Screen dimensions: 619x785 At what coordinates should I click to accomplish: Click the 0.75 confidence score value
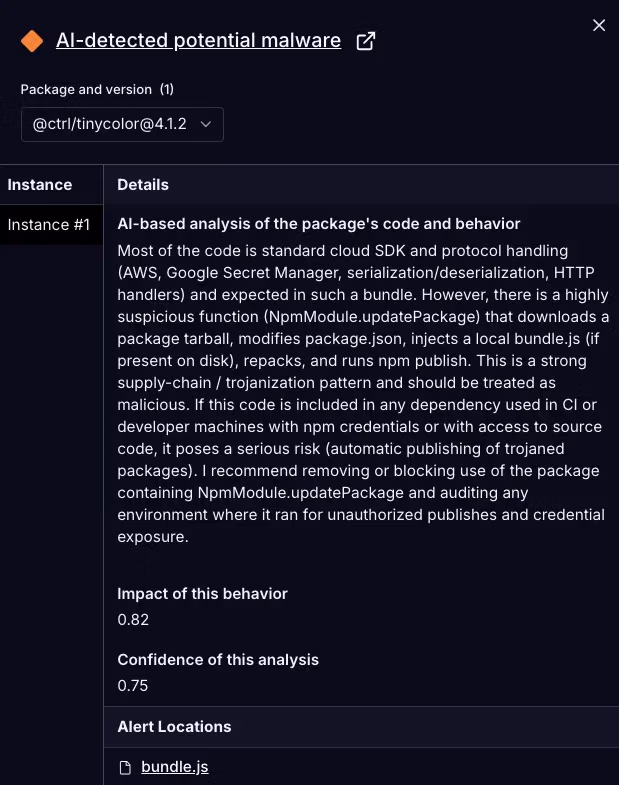click(x=133, y=686)
